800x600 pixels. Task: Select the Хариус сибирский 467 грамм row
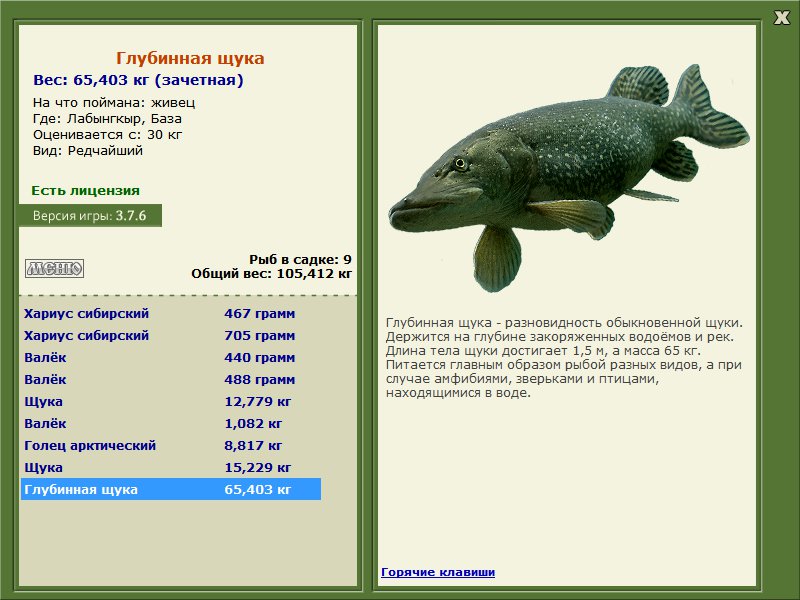[171, 313]
